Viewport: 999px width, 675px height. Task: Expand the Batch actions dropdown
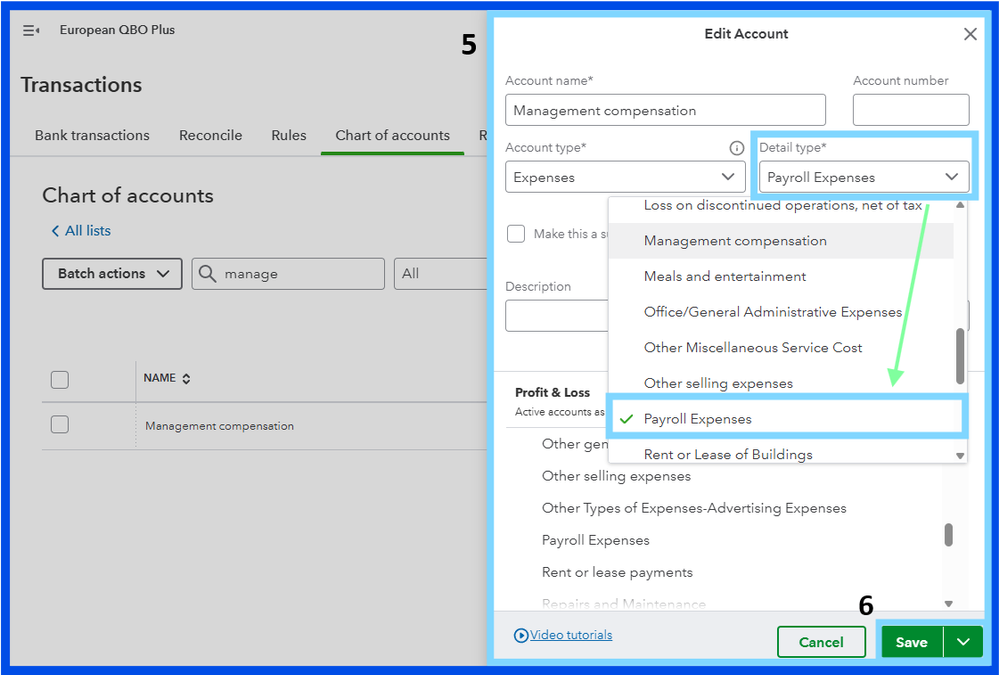pyautogui.click(x=112, y=273)
